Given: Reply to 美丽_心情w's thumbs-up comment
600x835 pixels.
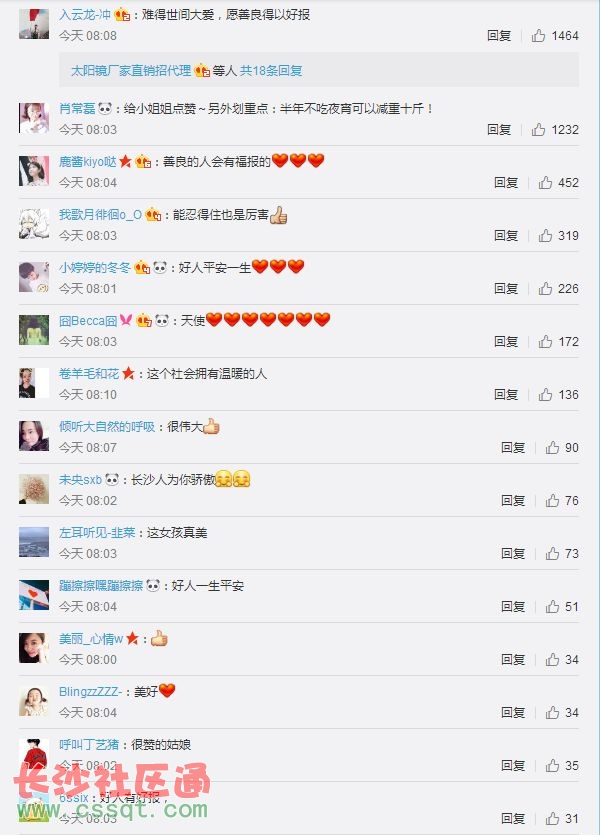Looking at the screenshot, I should pyautogui.click(x=513, y=660).
